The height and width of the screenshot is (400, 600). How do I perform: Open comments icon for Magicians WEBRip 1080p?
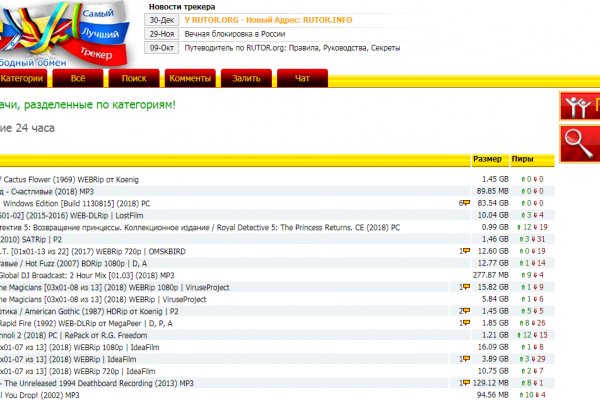tap(465, 287)
